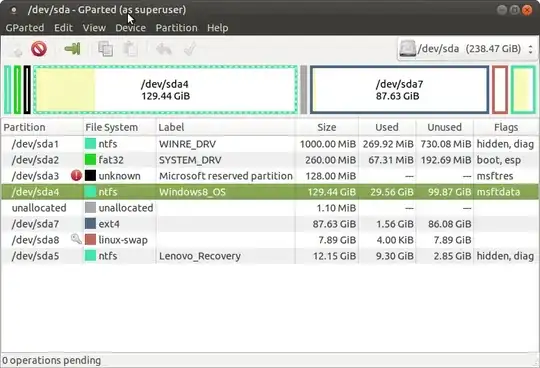Click the Apply all operations checkmark
Viewport: 540px width, 368px height.
(x=190, y=49)
